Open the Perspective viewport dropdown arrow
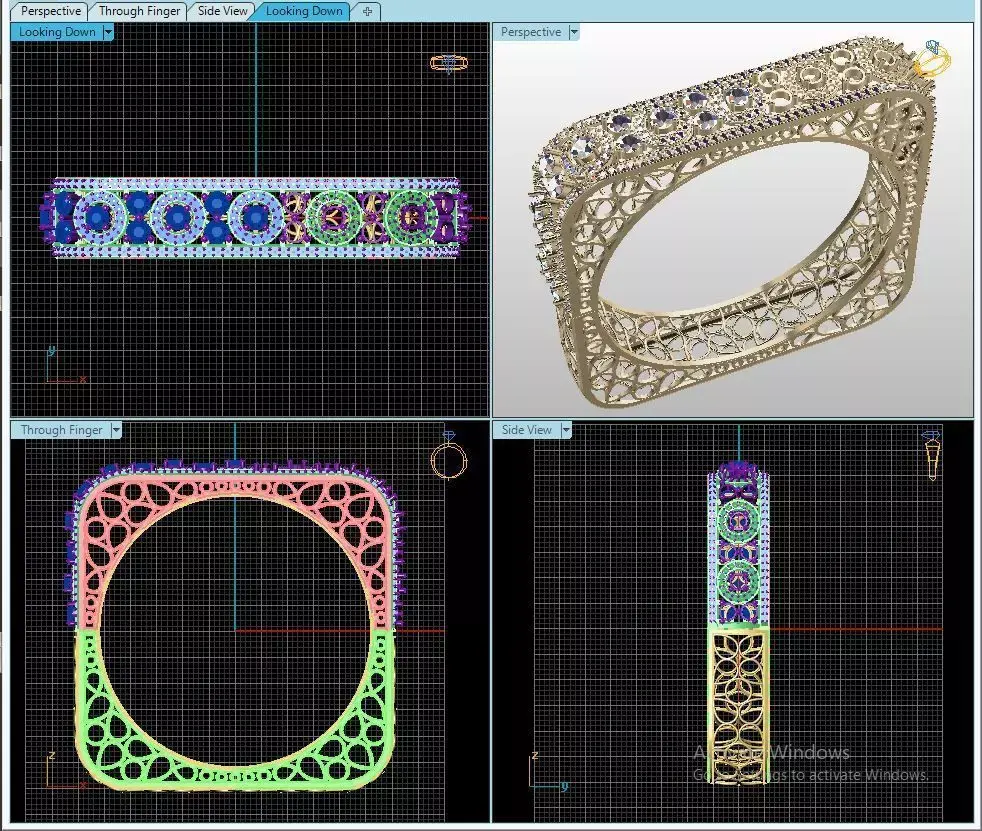The height and width of the screenshot is (831, 982). point(574,32)
